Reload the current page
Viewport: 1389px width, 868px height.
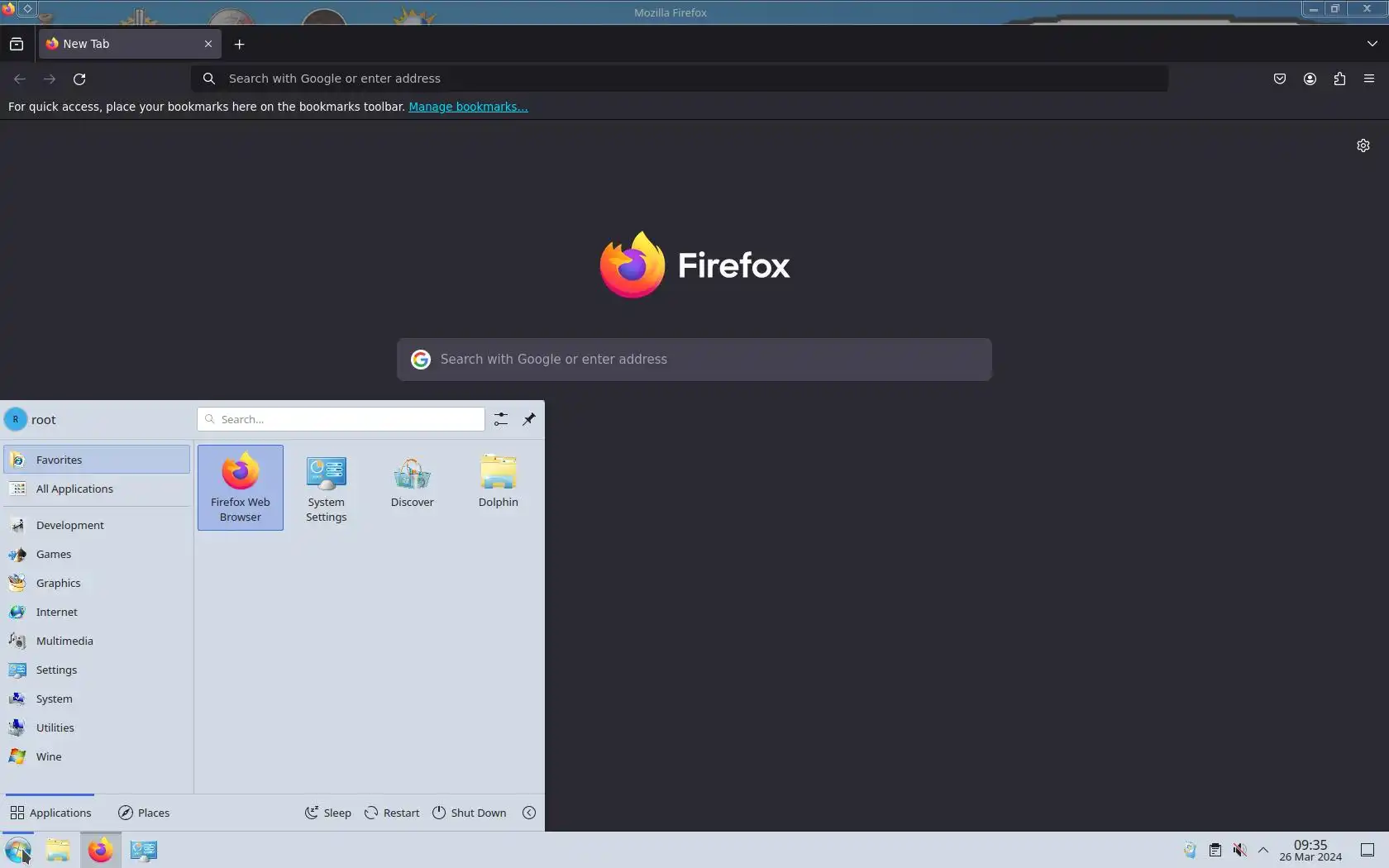point(79,79)
